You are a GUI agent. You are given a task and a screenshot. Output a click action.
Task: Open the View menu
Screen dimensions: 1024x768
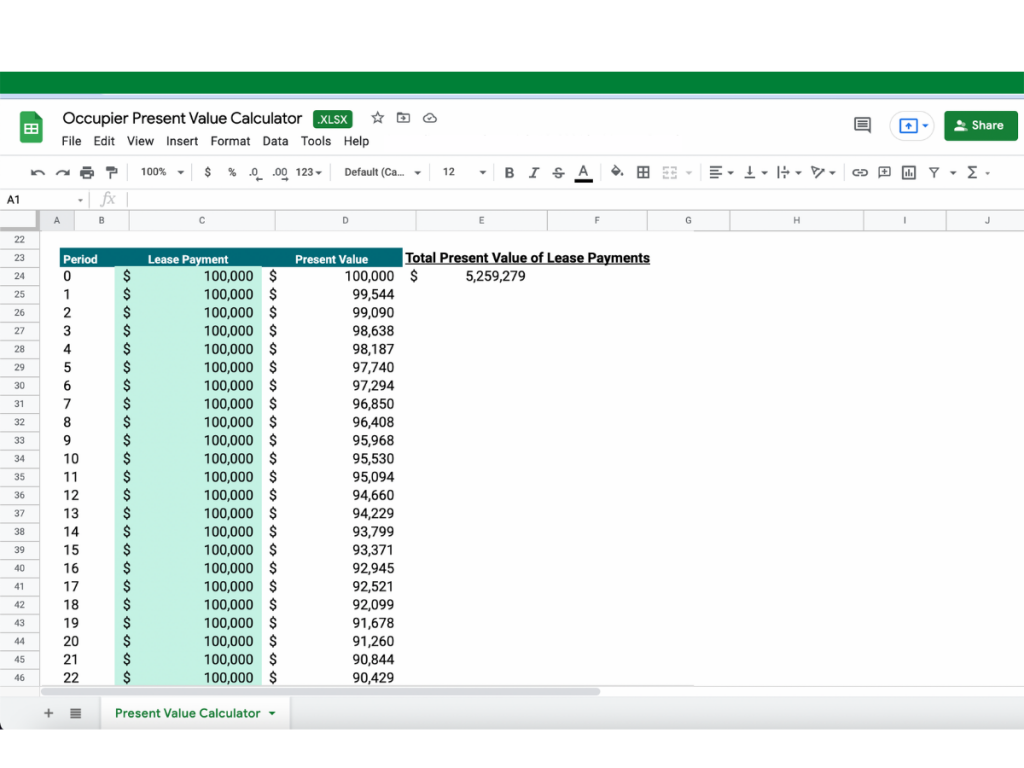(x=140, y=141)
